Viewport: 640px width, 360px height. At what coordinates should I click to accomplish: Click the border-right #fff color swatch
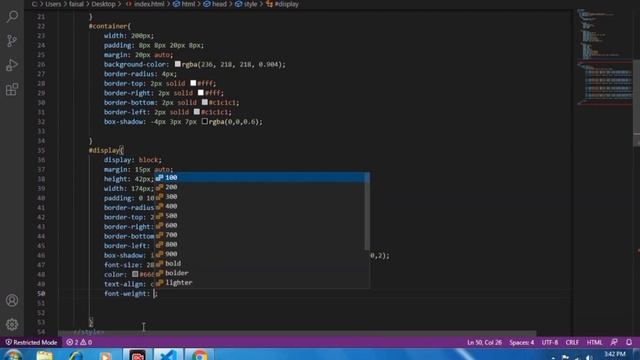coord(201,93)
